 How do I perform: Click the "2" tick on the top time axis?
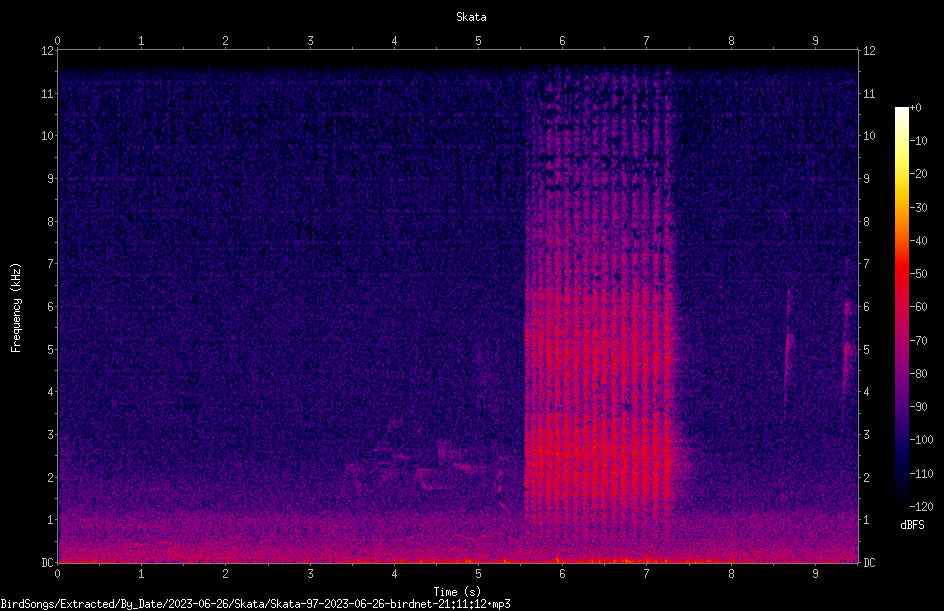(225, 41)
